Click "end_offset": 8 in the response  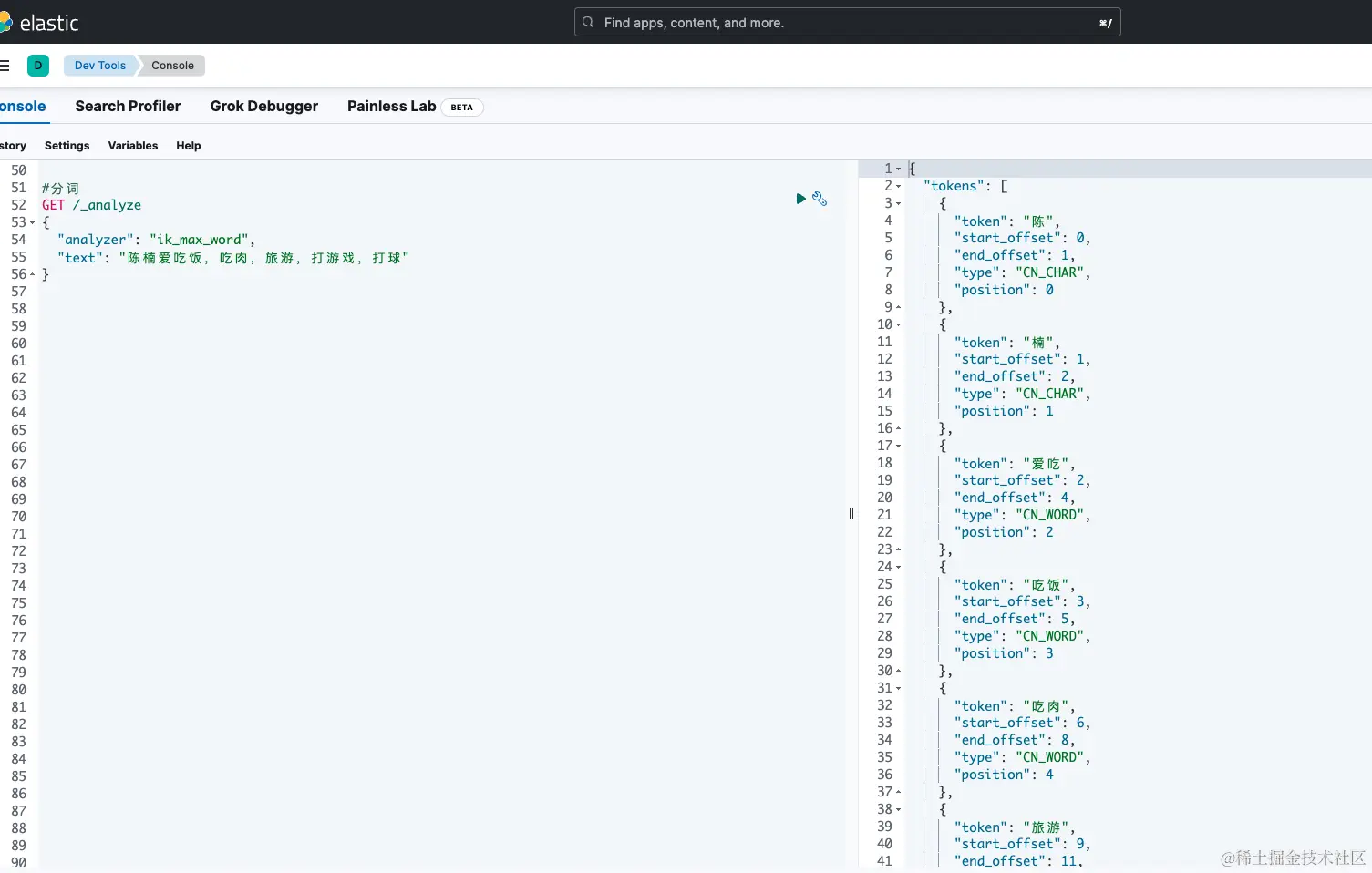click(1015, 740)
